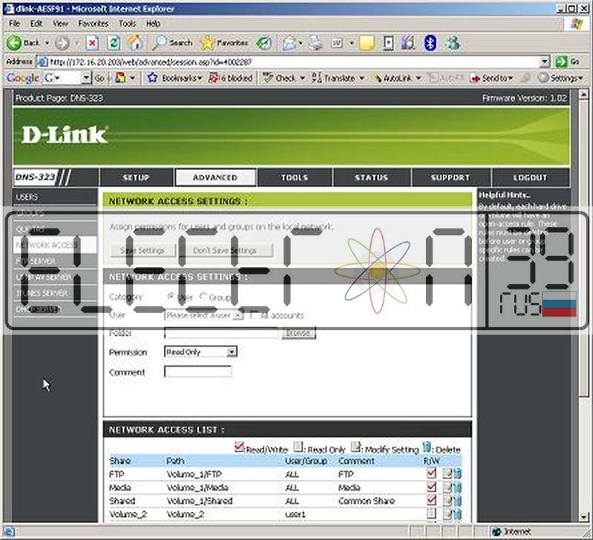Viewport: 593px width, 540px height.
Task: Switch to the SETUP tab
Action: click(136, 177)
